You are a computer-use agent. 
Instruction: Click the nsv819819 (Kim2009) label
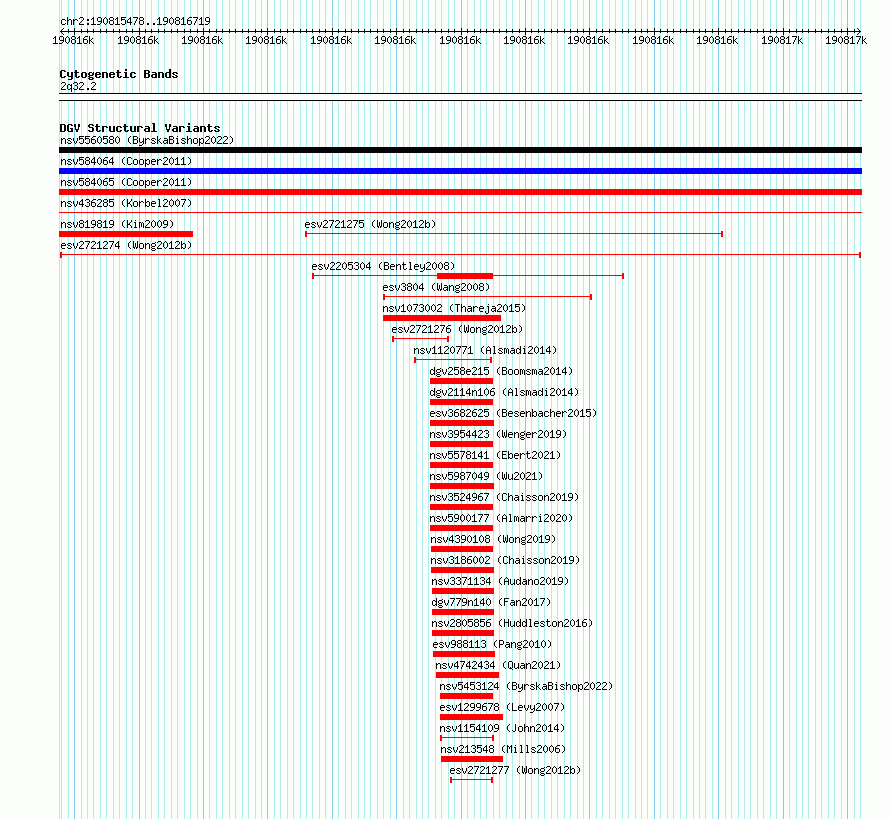(x=117, y=224)
